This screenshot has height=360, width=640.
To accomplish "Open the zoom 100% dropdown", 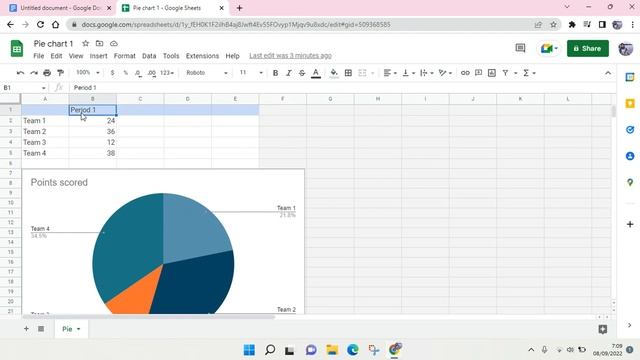I will (x=88, y=73).
